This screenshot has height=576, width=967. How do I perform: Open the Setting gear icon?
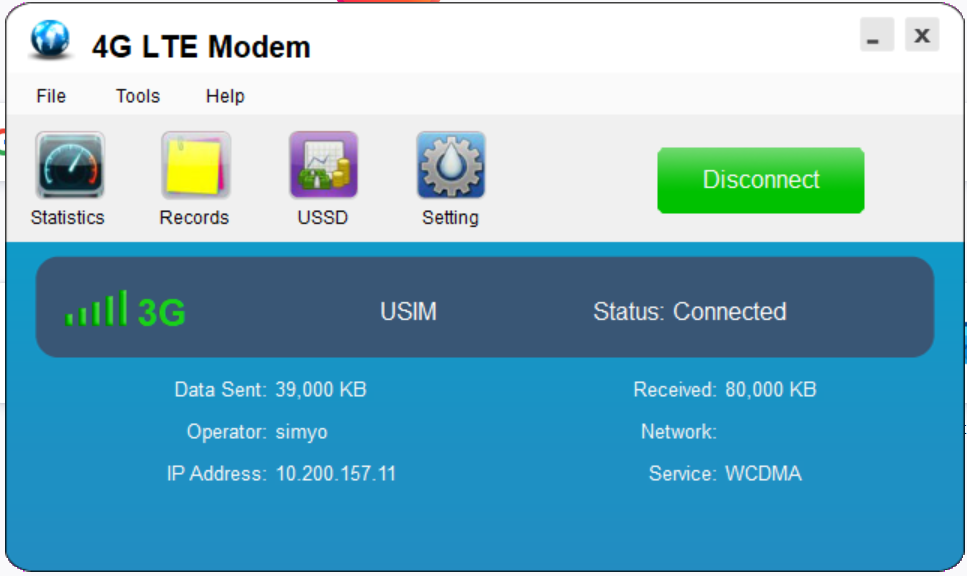pos(451,165)
